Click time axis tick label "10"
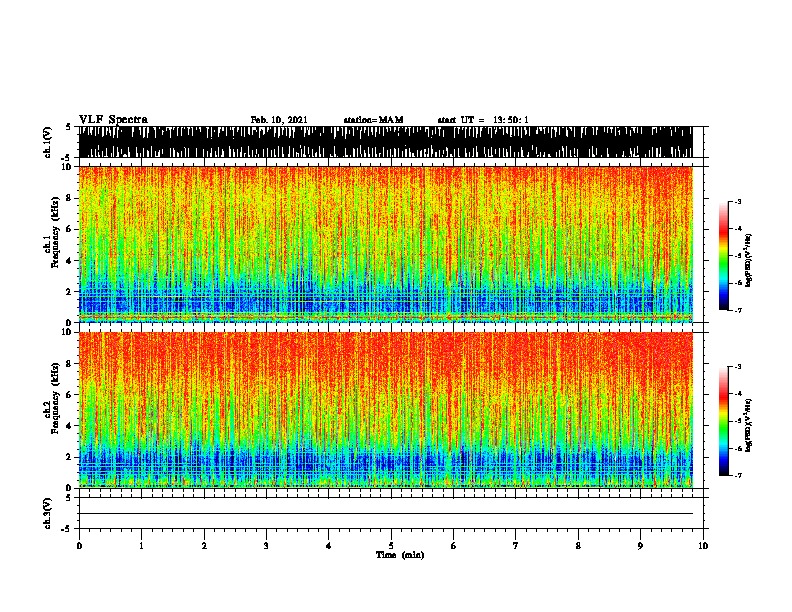The height and width of the screenshot is (612, 792). (x=703, y=546)
